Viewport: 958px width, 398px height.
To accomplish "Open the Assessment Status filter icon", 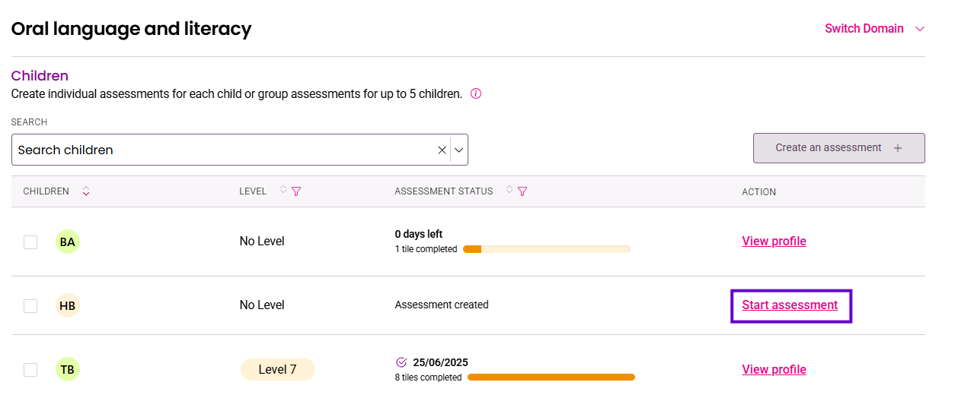I will (522, 191).
